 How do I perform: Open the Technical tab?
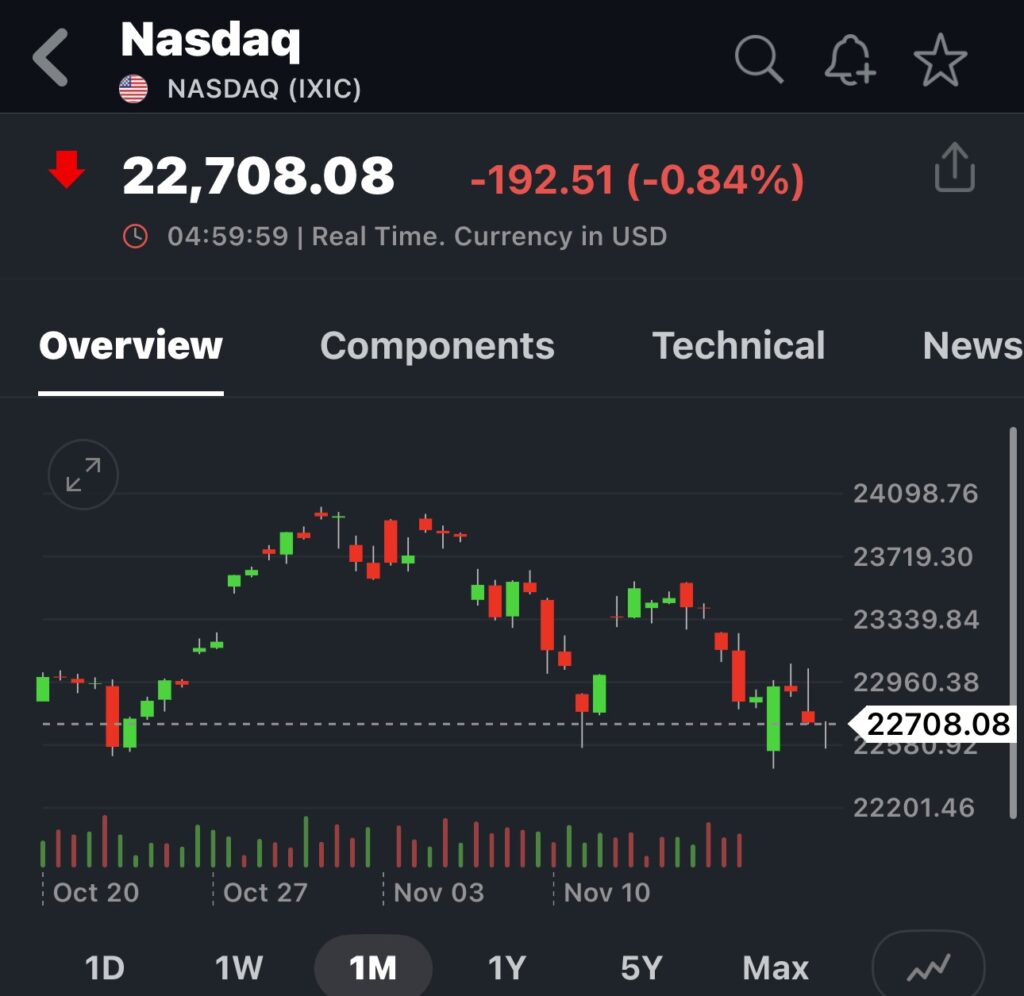point(739,346)
